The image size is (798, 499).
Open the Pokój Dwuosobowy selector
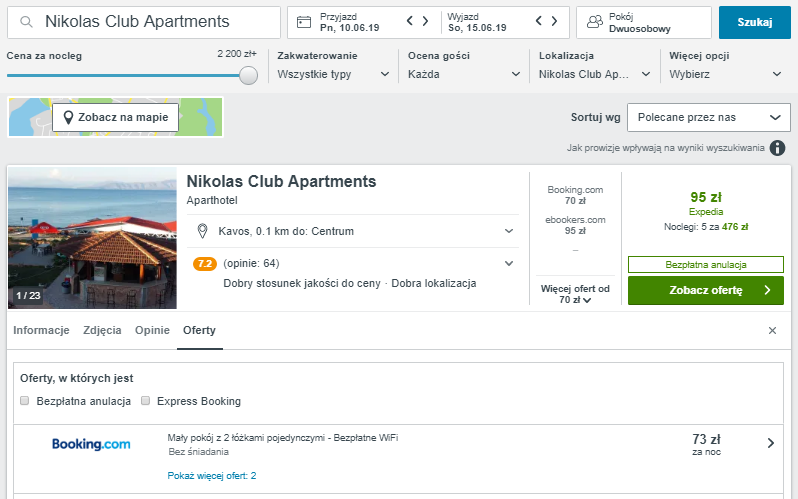pos(643,22)
